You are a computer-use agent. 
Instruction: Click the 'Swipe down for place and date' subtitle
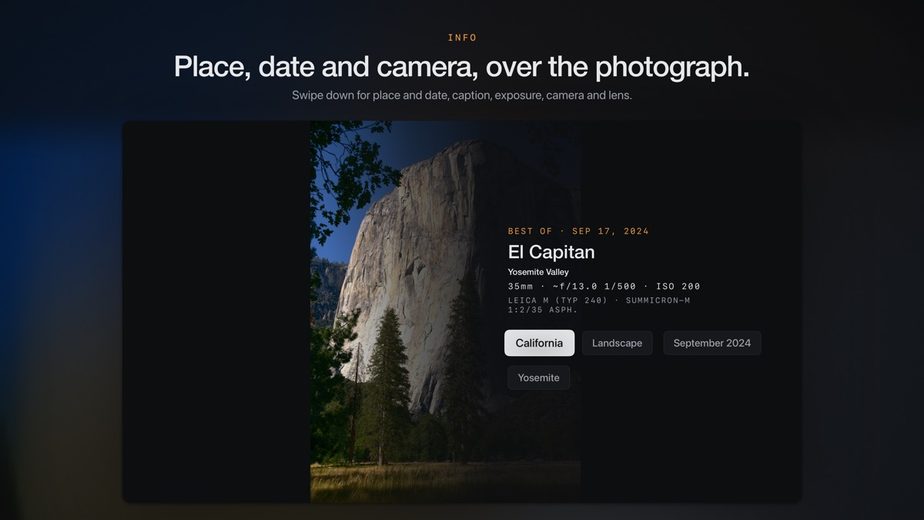coord(462,96)
